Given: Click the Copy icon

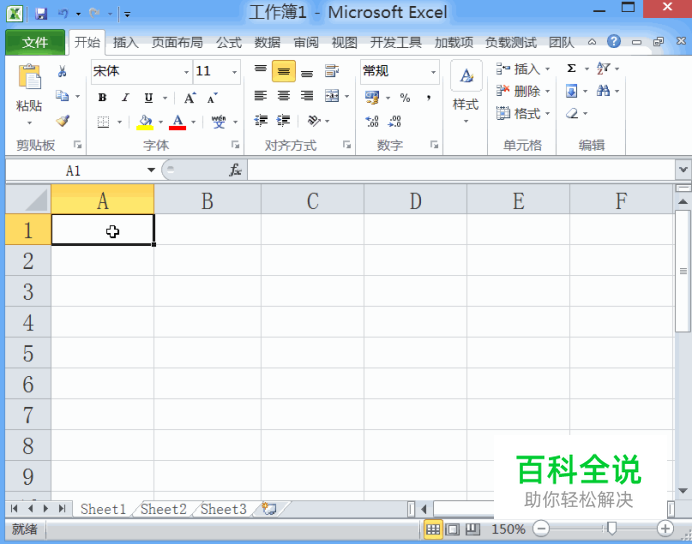Looking at the screenshot, I should pyautogui.click(x=62, y=96).
